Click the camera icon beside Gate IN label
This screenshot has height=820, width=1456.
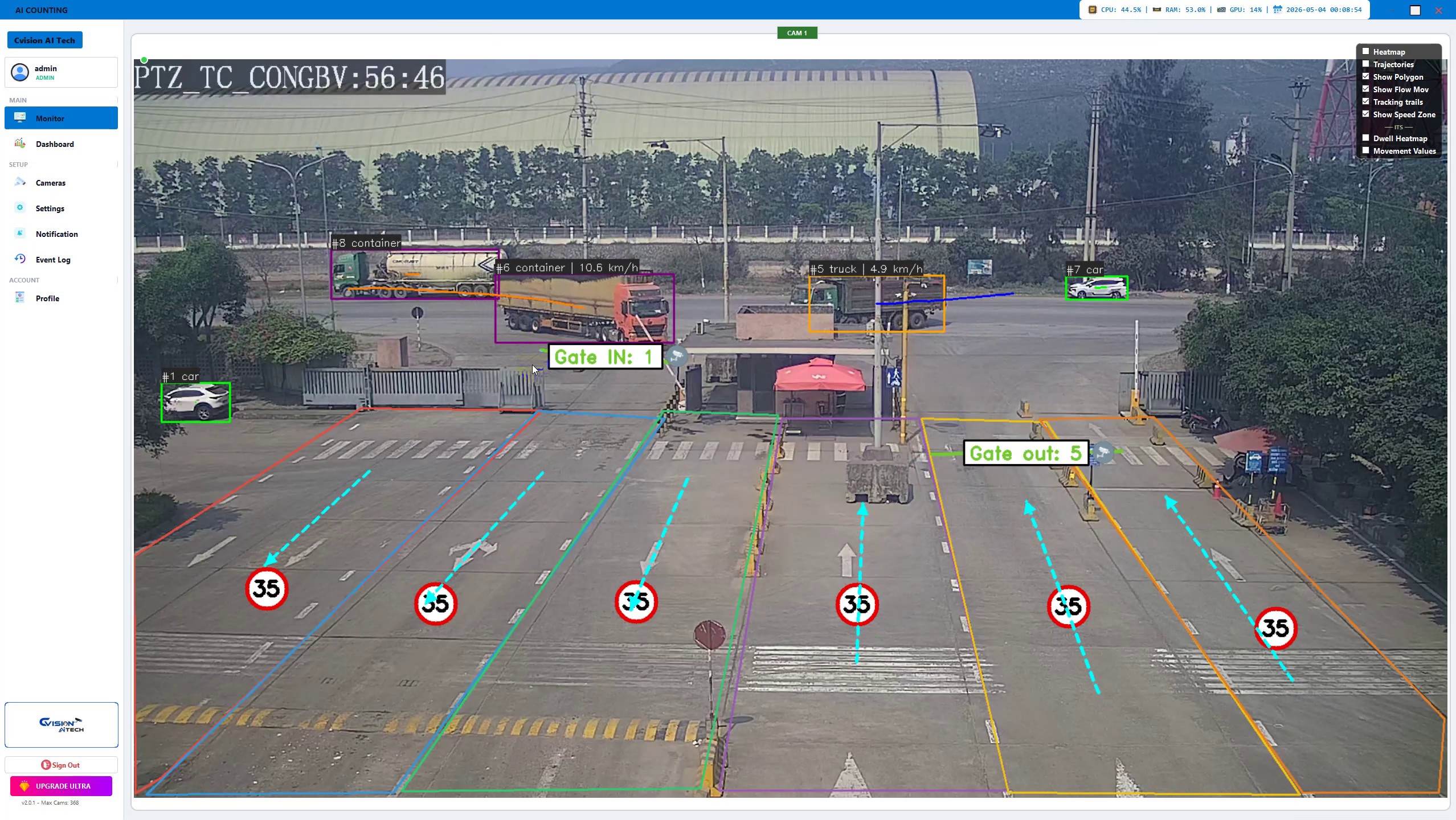click(x=676, y=356)
